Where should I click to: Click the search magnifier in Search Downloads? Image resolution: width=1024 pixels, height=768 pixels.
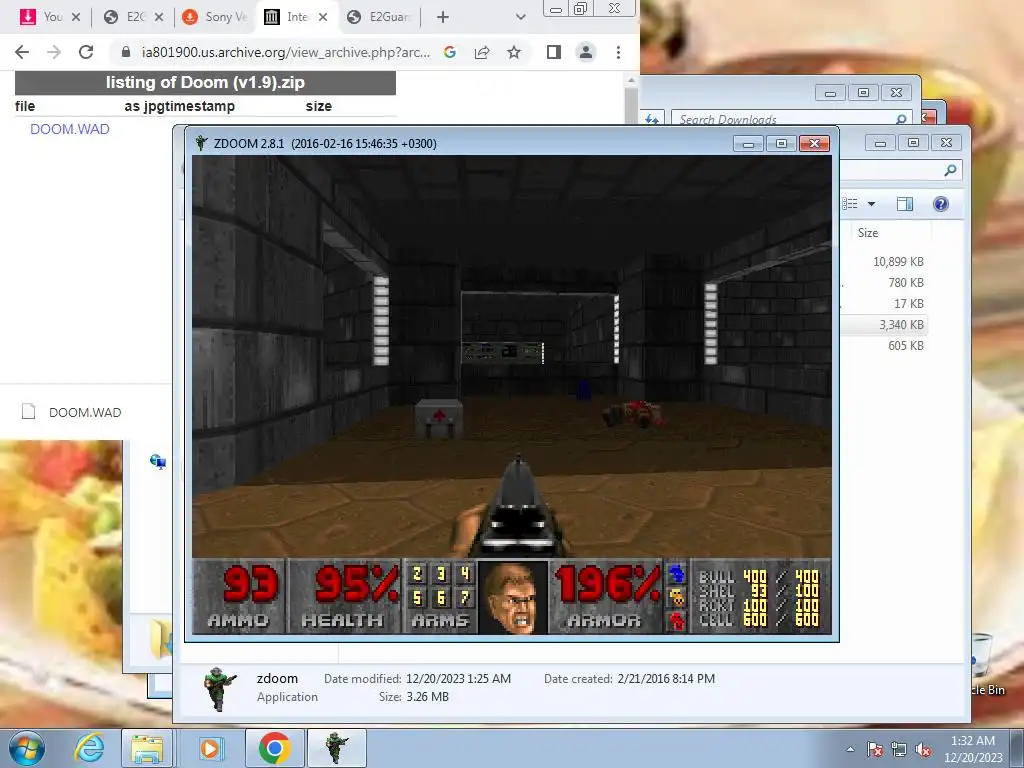(901, 119)
